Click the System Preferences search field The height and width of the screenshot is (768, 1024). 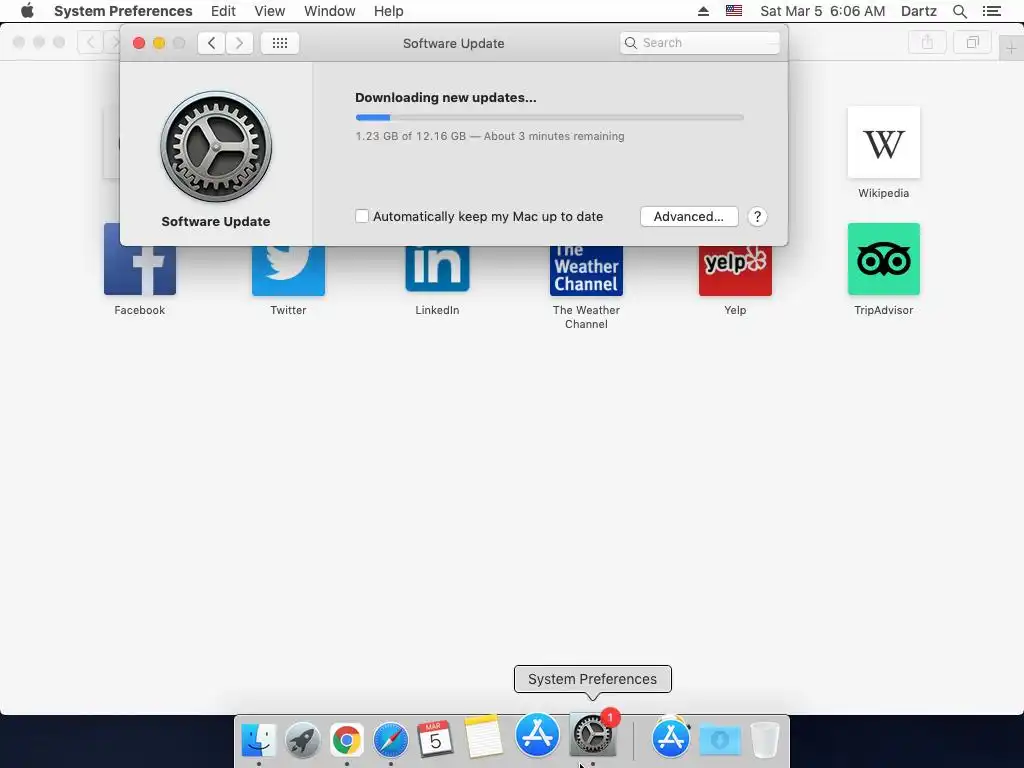(x=699, y=43)
